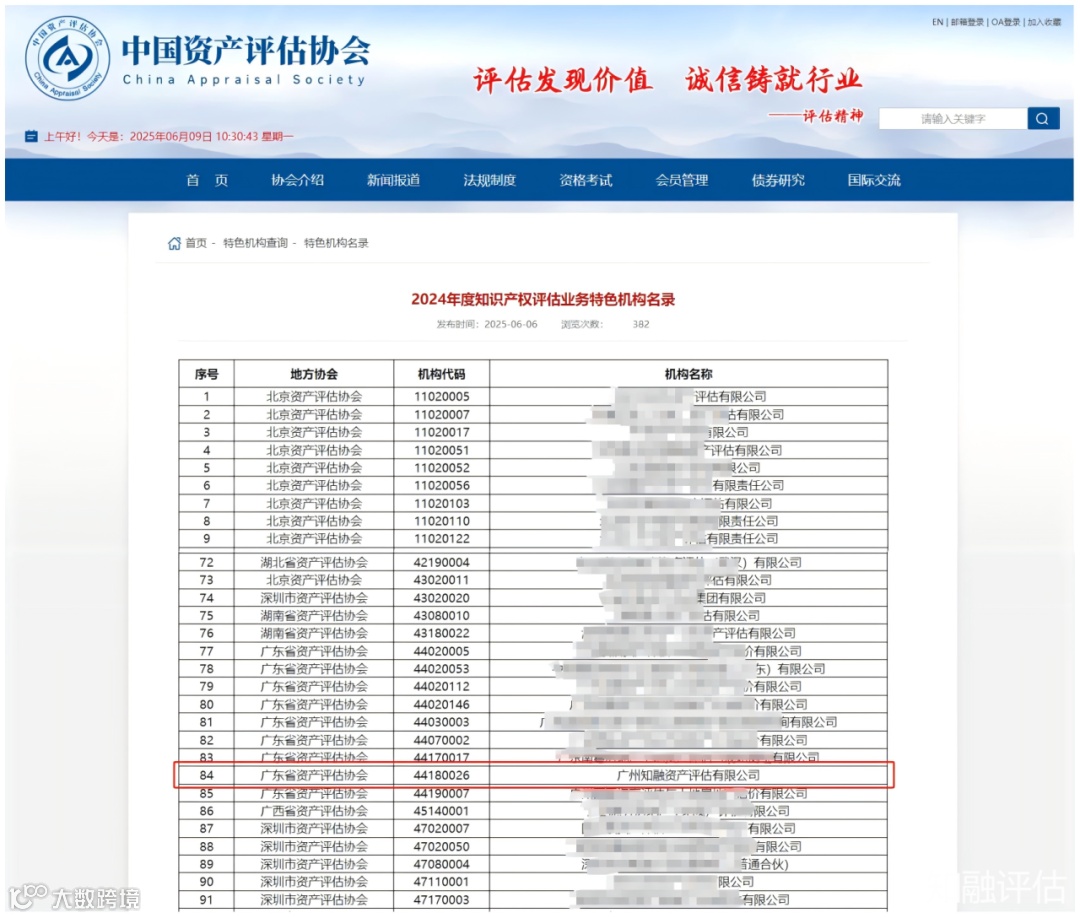Open the 首页 navigation menu item
The image size is (1080, 918).
pos(207,180)
